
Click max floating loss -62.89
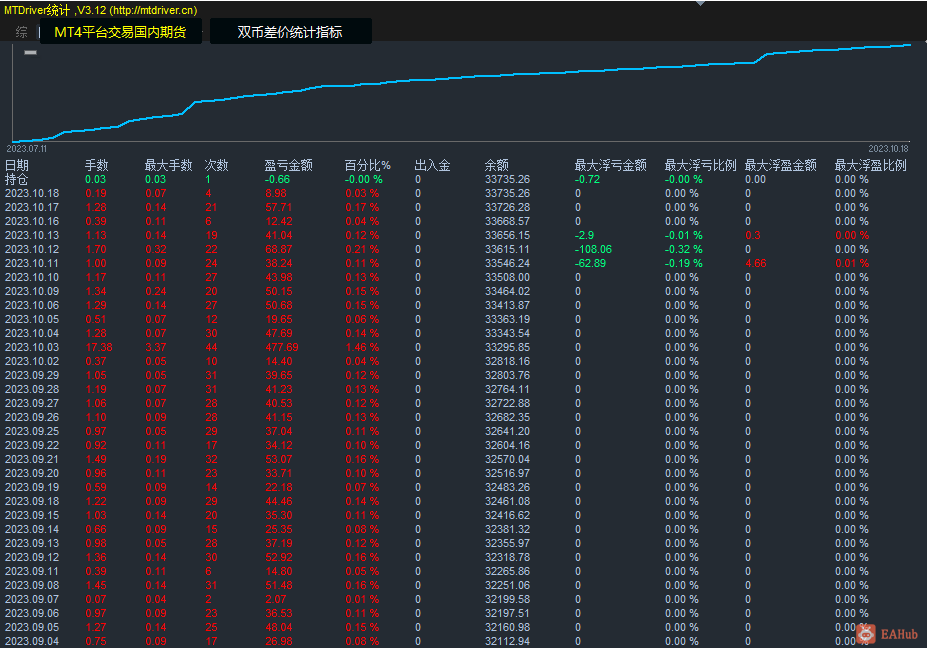click(591, 263)
